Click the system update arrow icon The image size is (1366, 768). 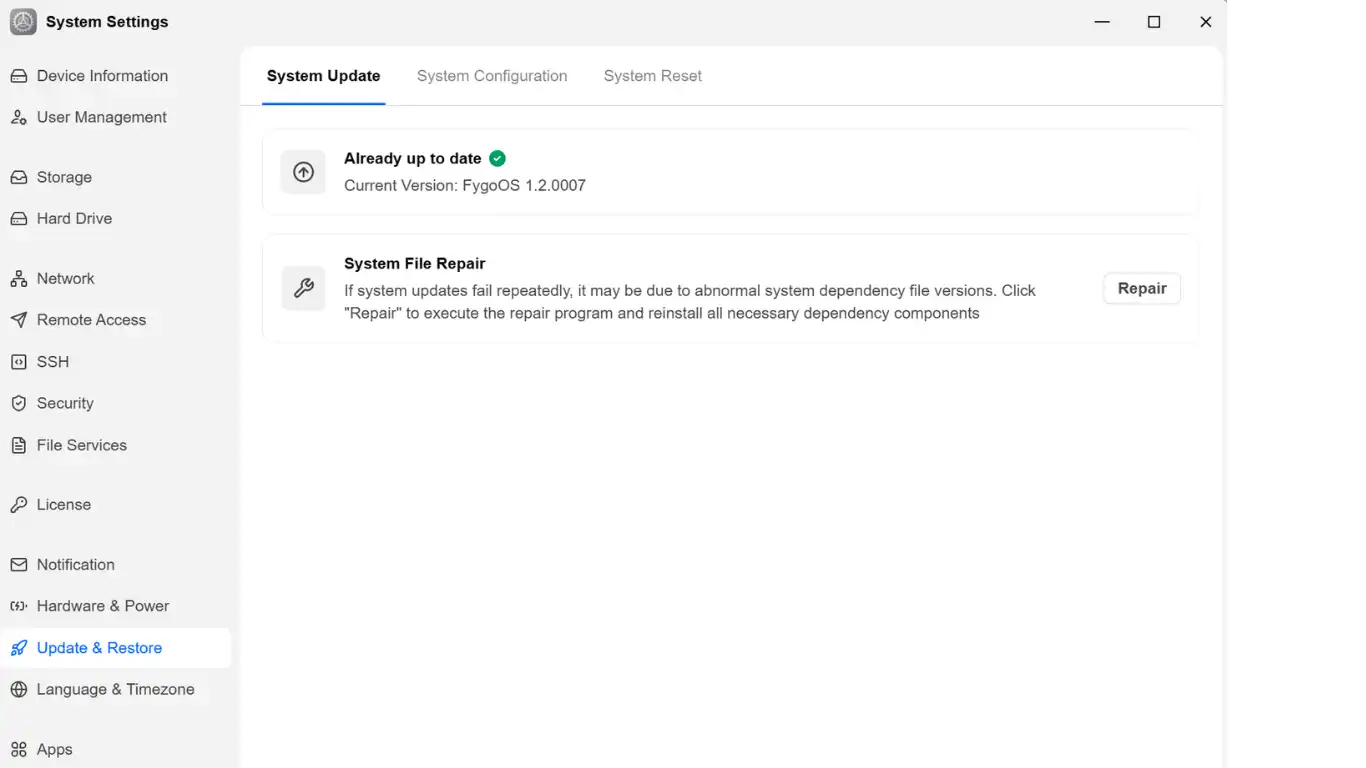coord(303,172)
